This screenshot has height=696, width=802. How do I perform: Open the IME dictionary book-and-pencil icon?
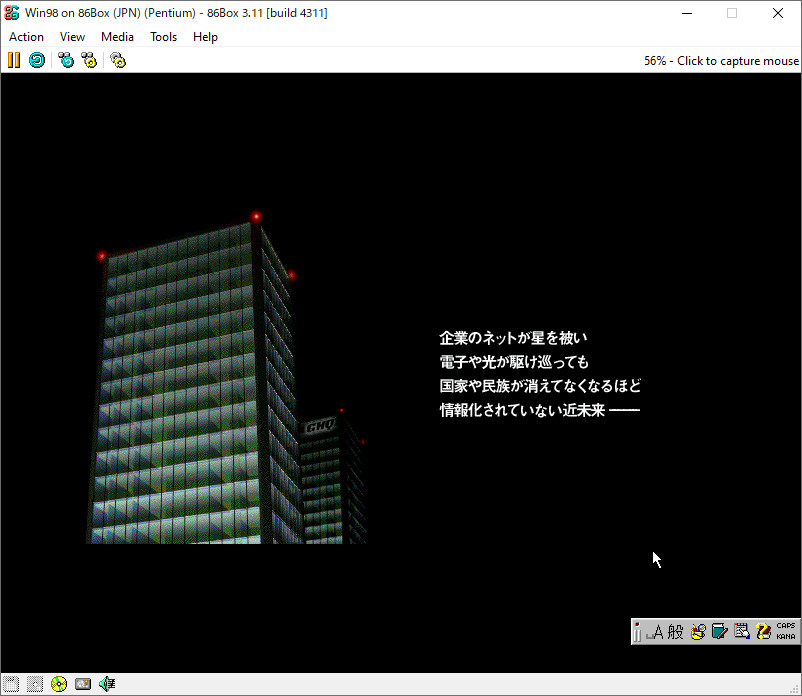click(719, 632)
